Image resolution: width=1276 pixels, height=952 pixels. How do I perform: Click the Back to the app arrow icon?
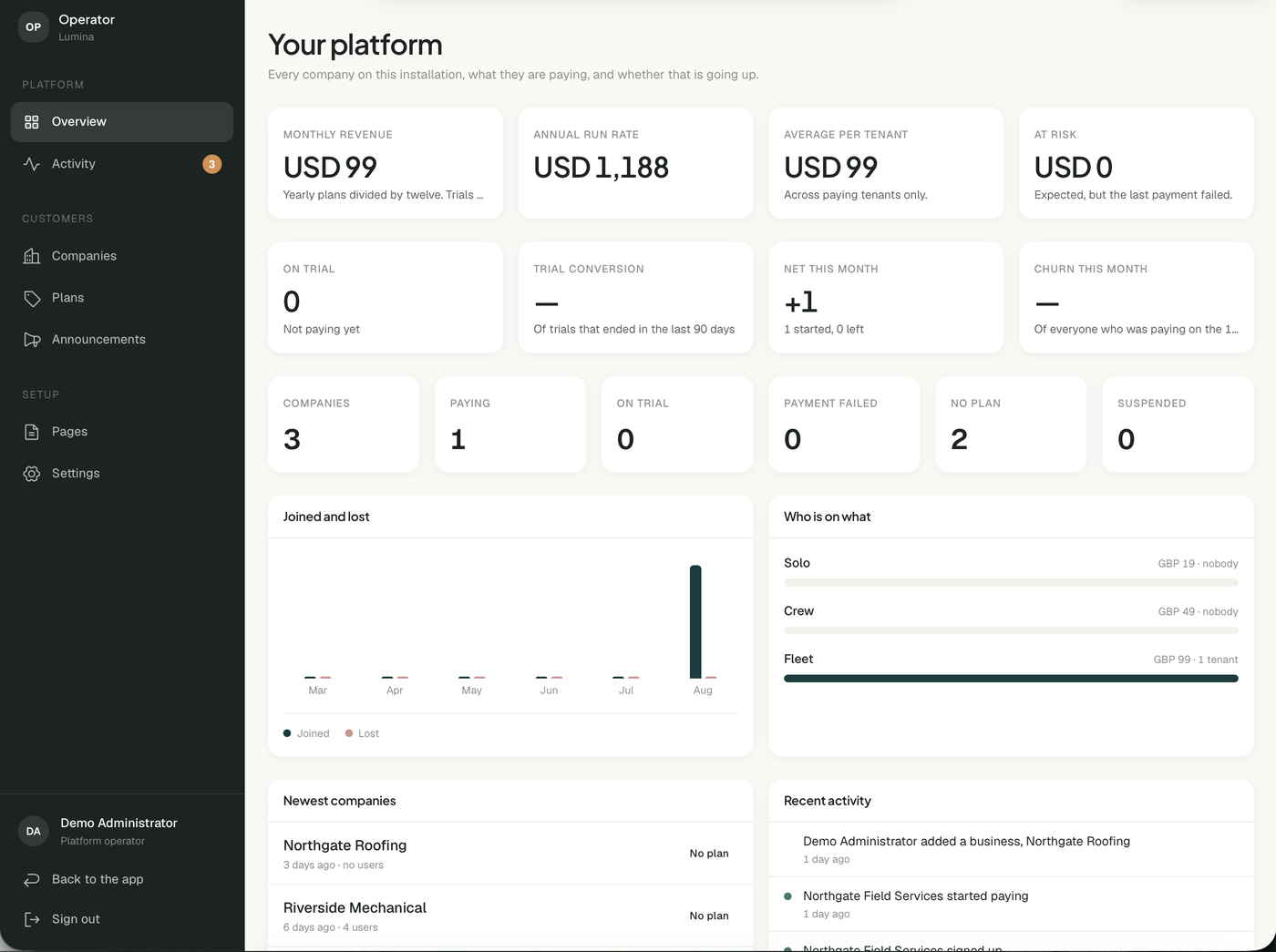[32, 879]
